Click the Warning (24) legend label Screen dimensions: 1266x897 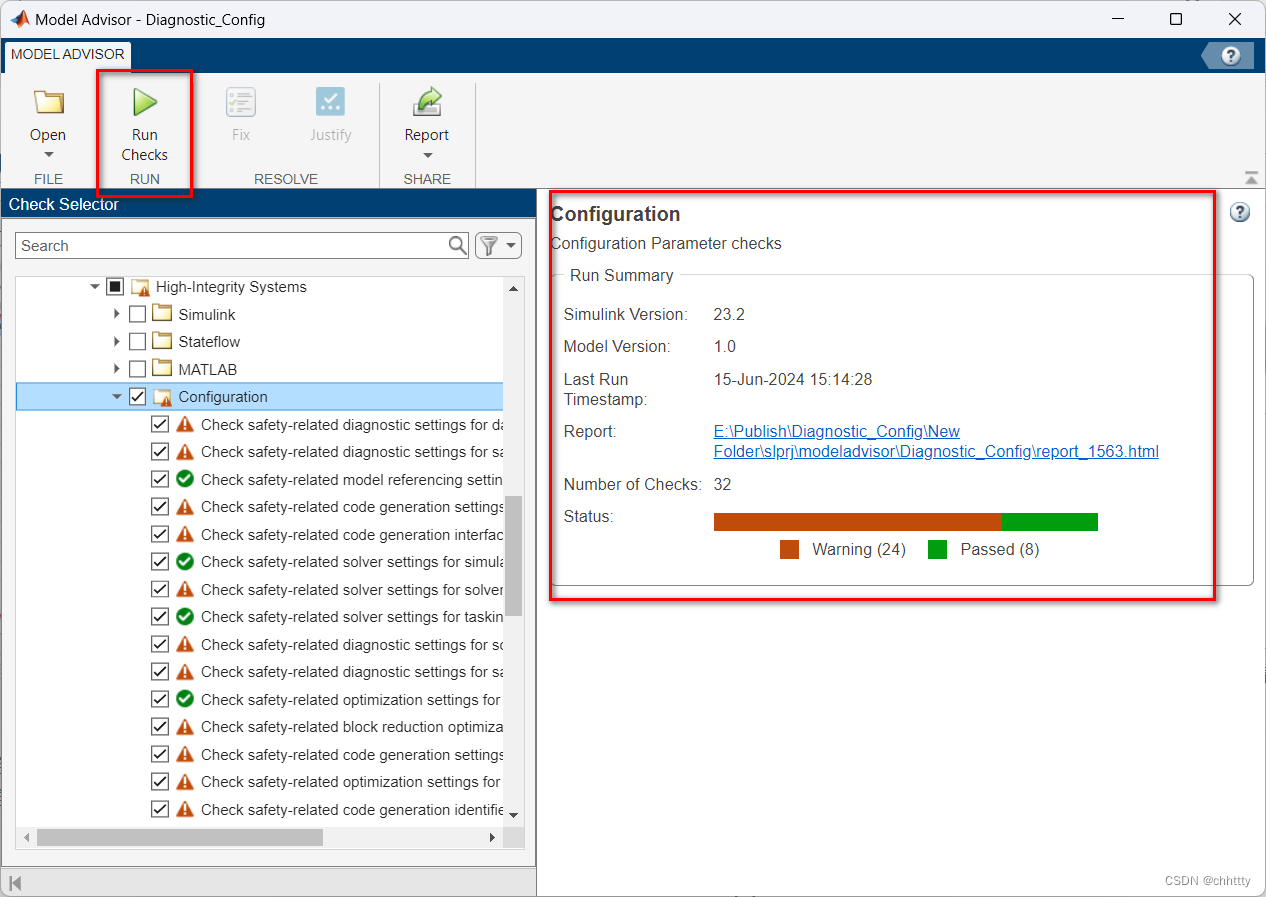coord(859,549)
